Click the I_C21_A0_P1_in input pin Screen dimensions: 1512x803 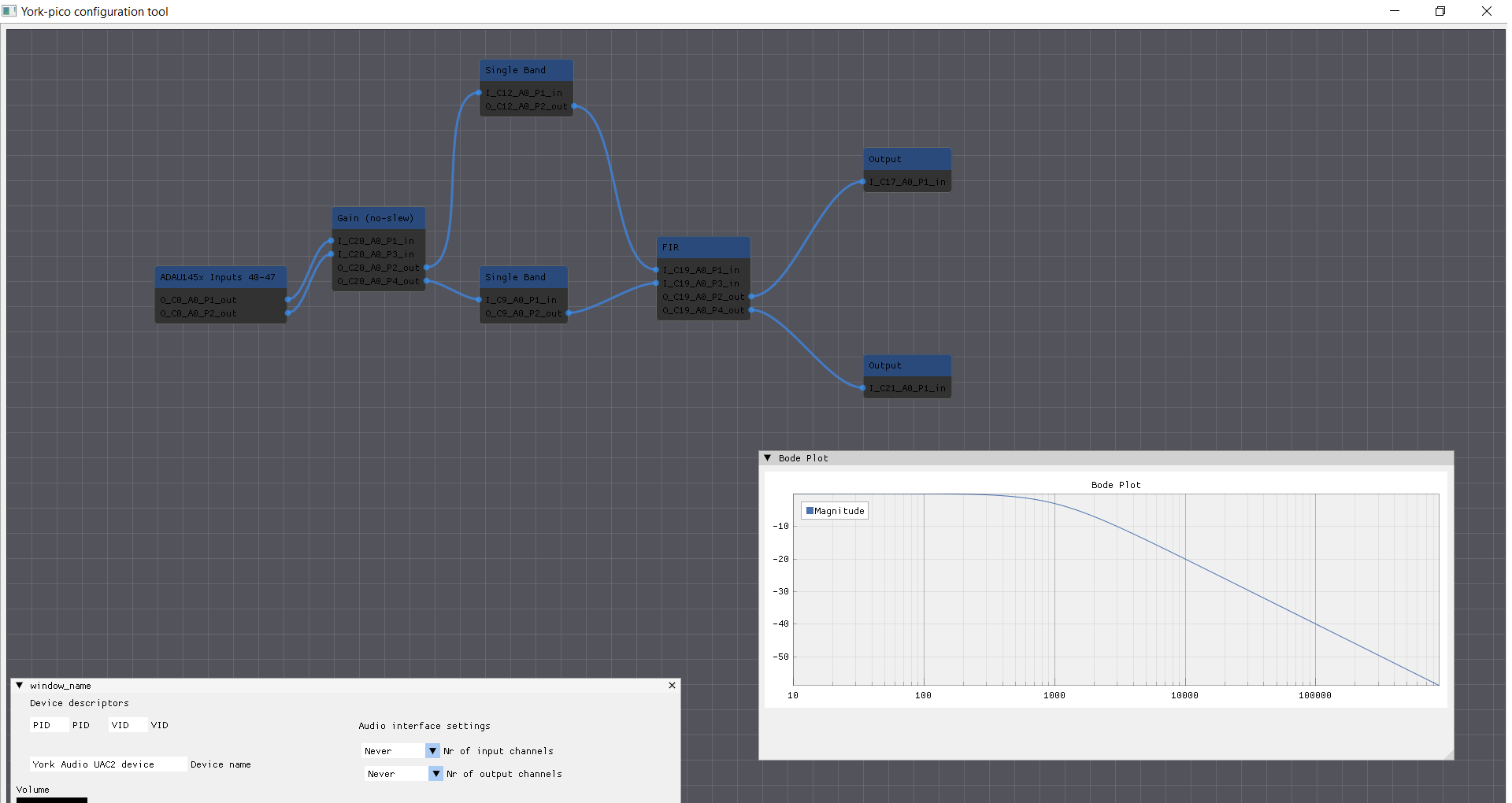pos(863,388)
